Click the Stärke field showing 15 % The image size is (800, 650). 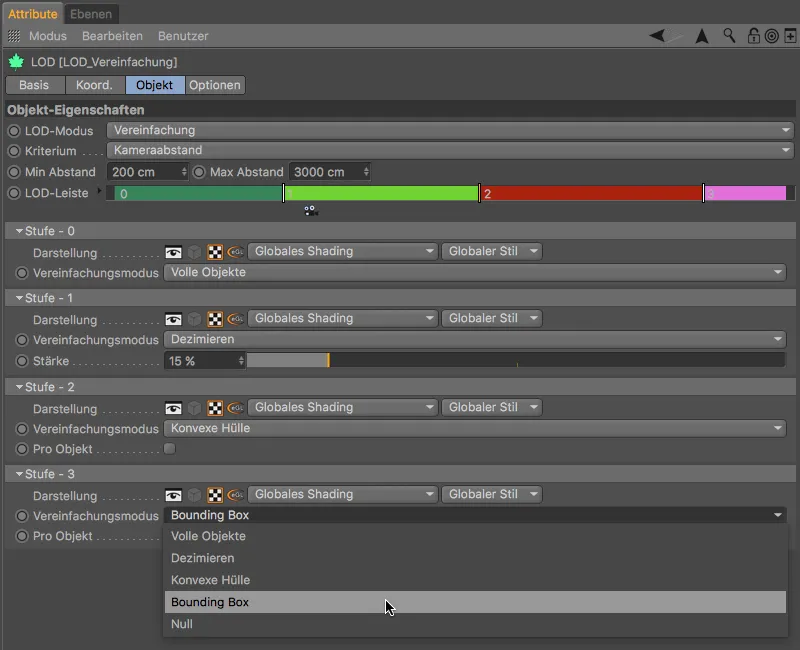point(205,361)
